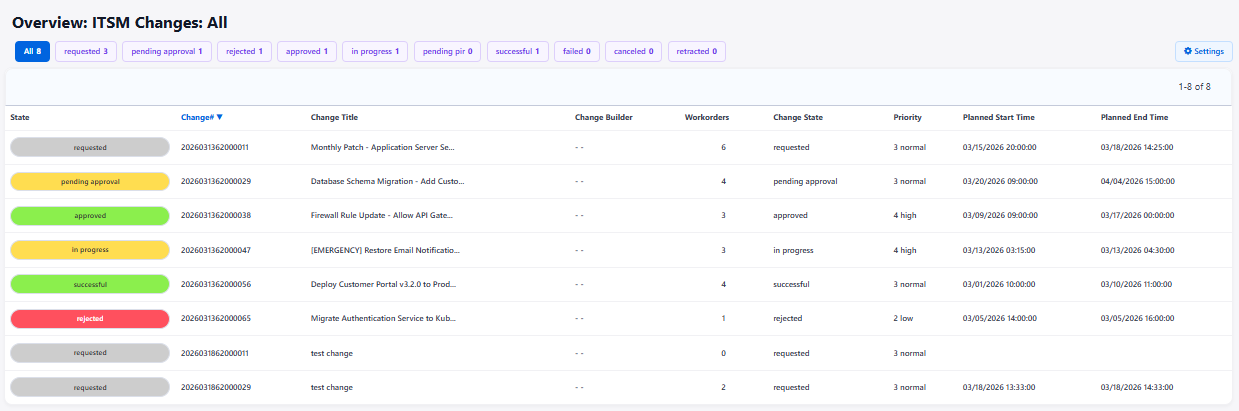Click the yellow 'in progress' state badge
This screenshot has height=411, width=1239.
point(90,249)
